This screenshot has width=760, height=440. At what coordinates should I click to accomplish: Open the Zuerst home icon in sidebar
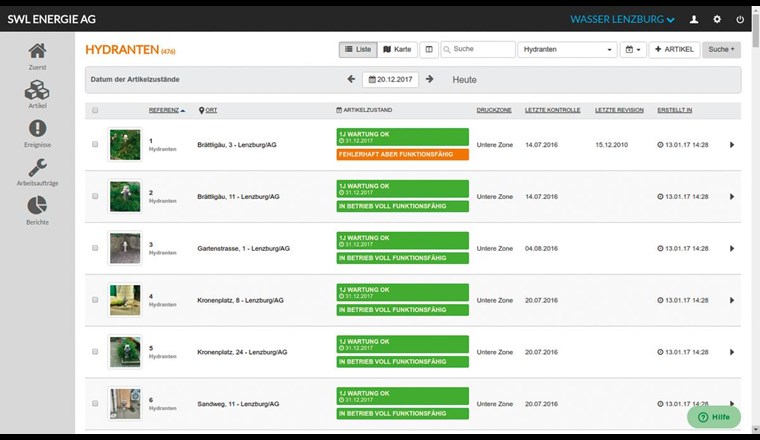[x=37, y=52]
